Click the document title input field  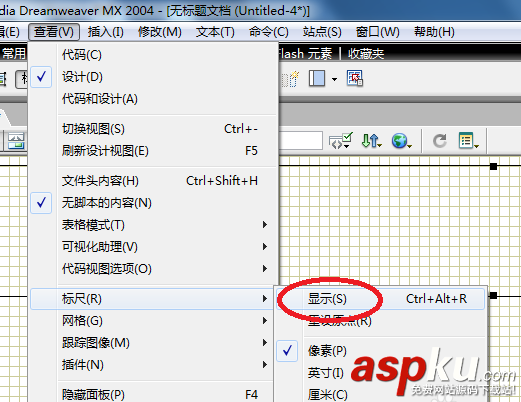pyautogui.click(x=301, y=140)
